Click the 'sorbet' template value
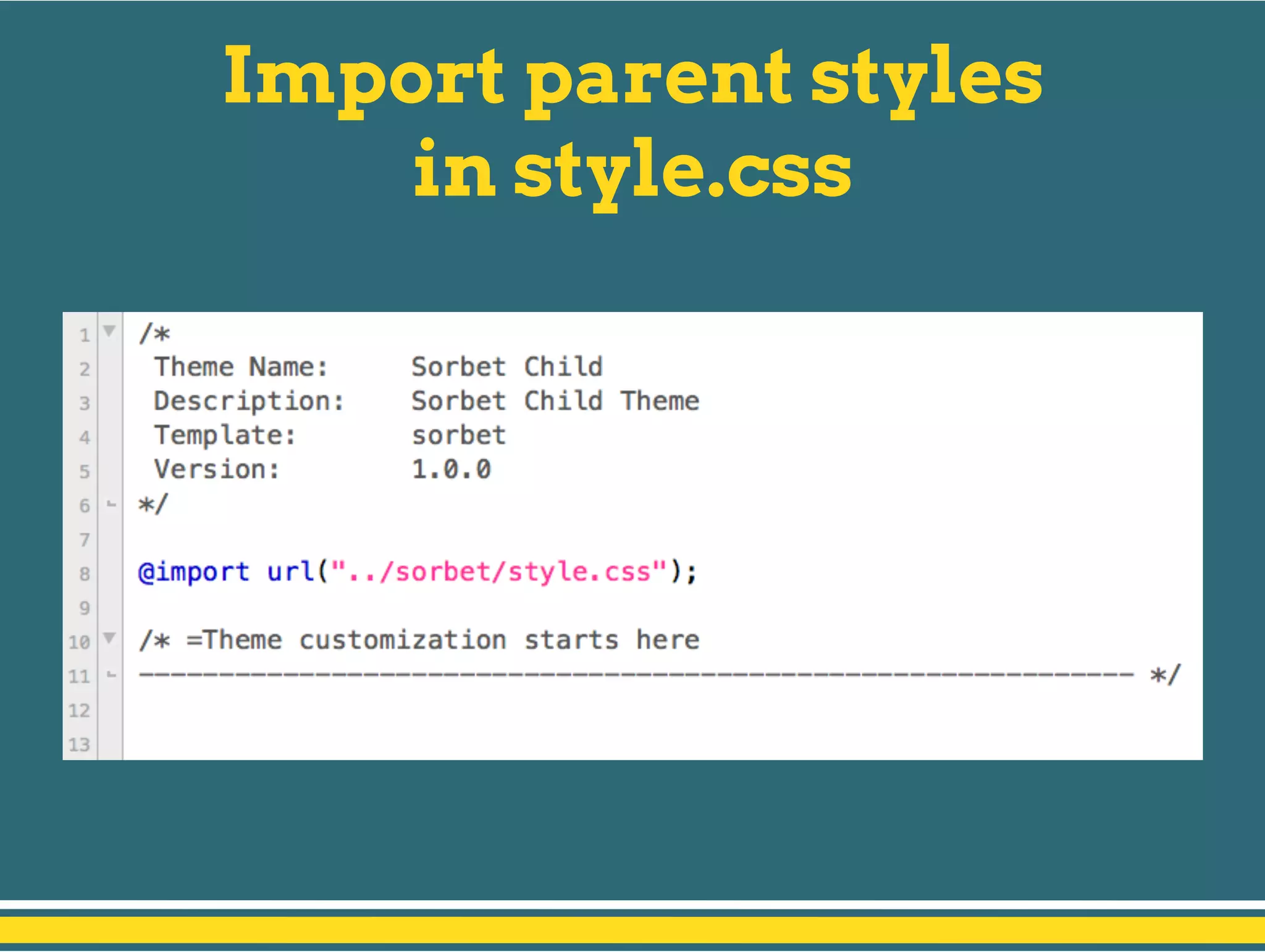This screenshot has width=1265, height=952. pos(459,436)
